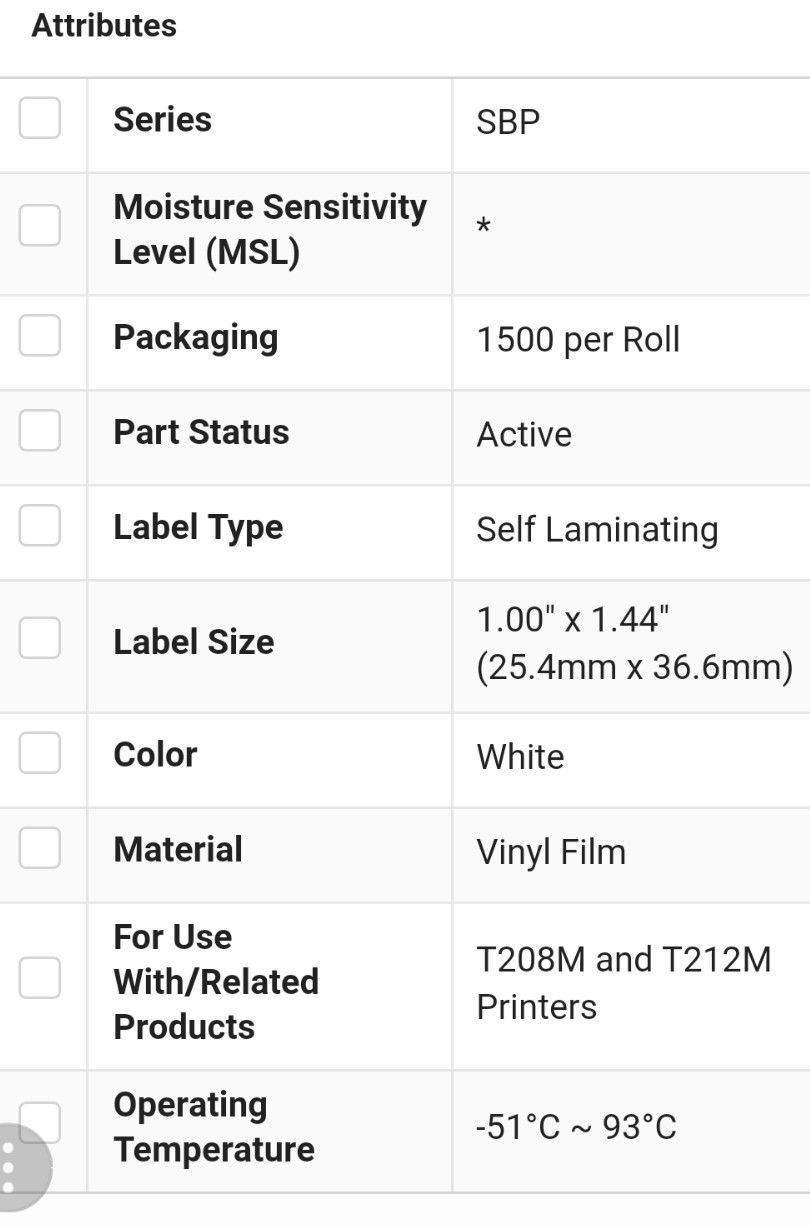Screen dimensions: 810x1228
Task: Click the White color value
Action: [520, 757]
